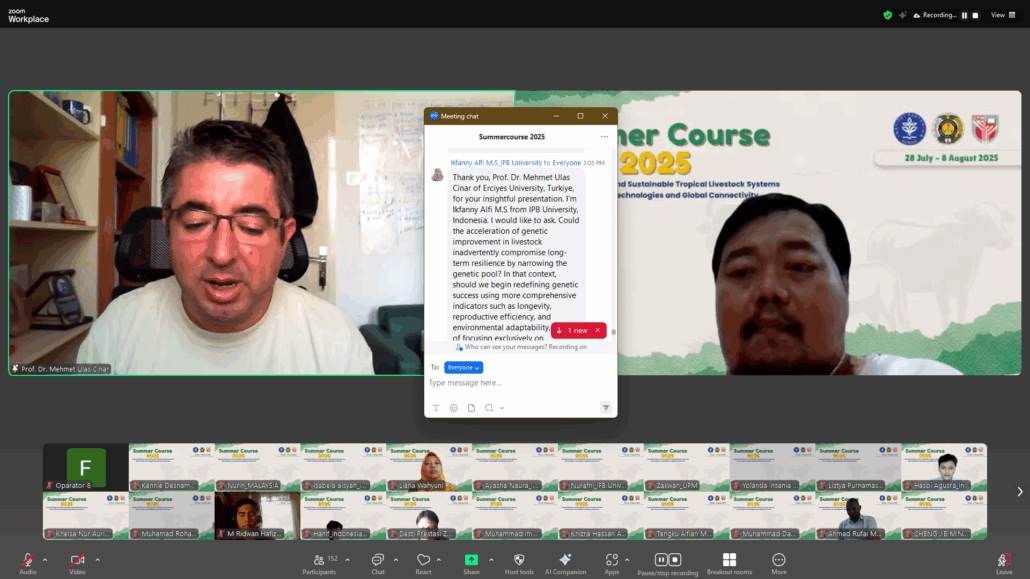Viewport: 1030px width, 579px height.
Task: Expand the audio options caret
Action: [45, 559]
